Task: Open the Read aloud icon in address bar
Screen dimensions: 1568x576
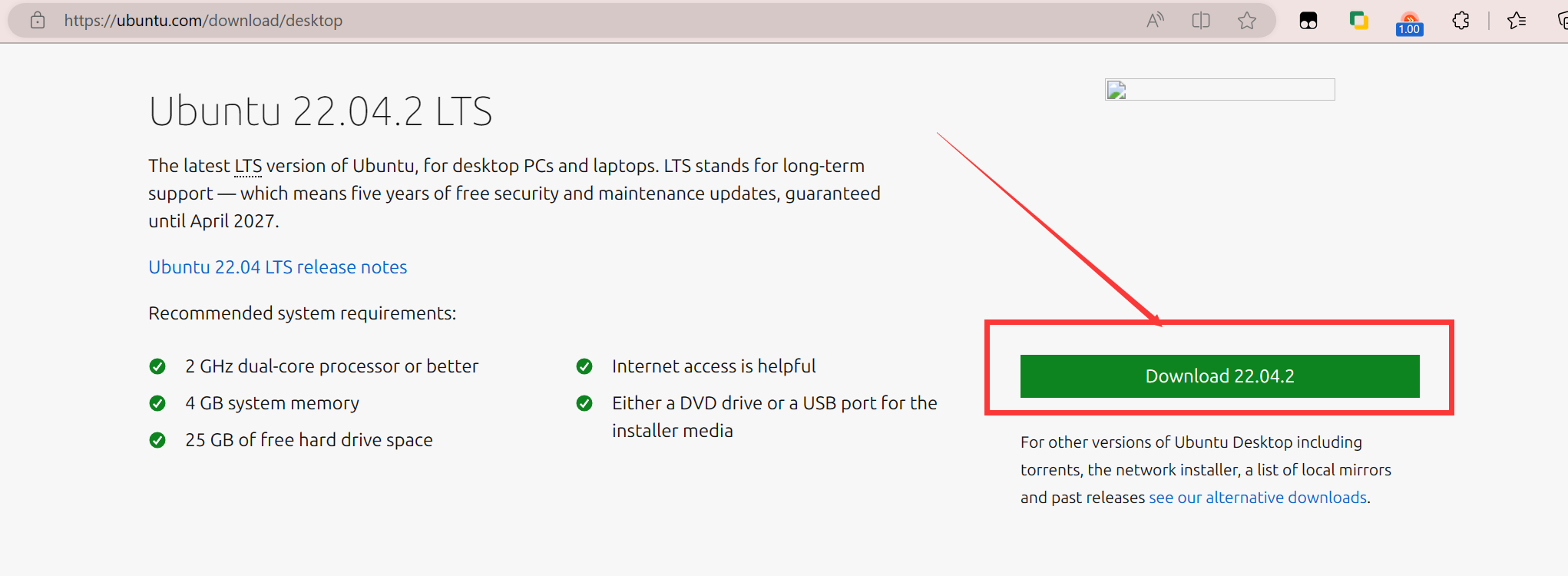Action: (1155, 20)
